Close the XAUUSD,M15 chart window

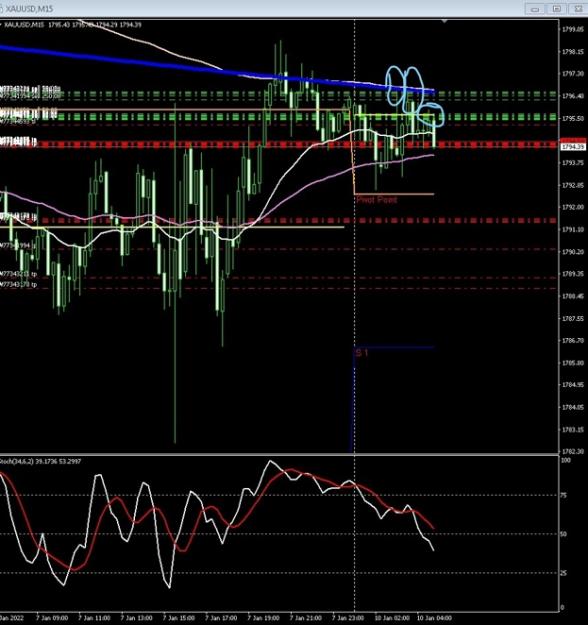click(x=578, y=8)
